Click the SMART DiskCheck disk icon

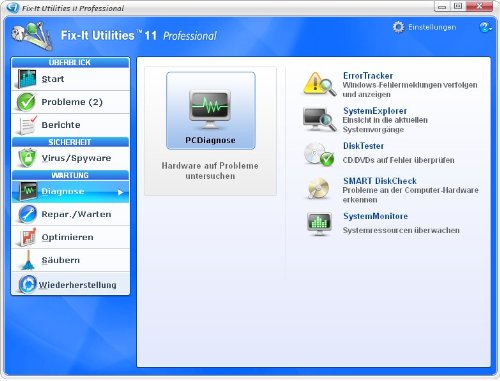319,189
